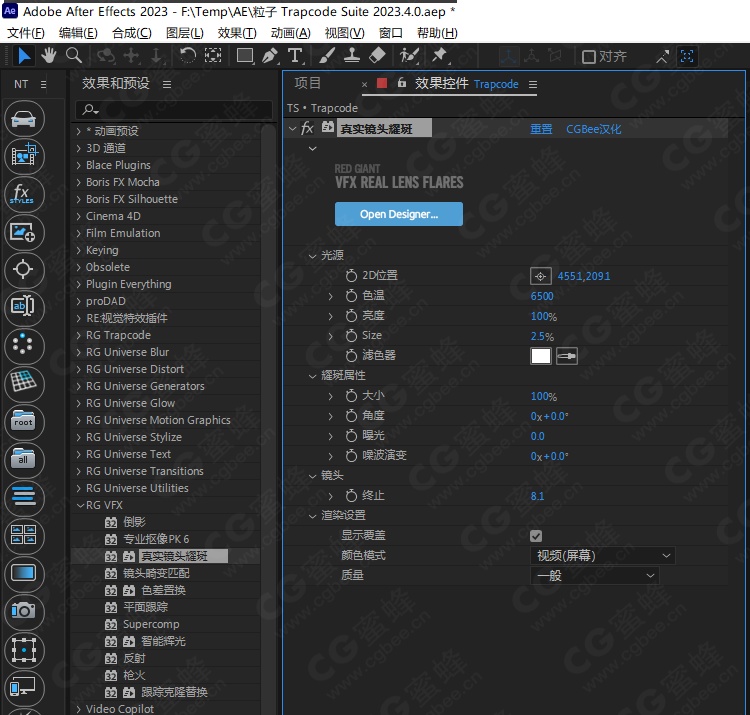
Task: Select the Eraser tool
Action: point(377,56)
